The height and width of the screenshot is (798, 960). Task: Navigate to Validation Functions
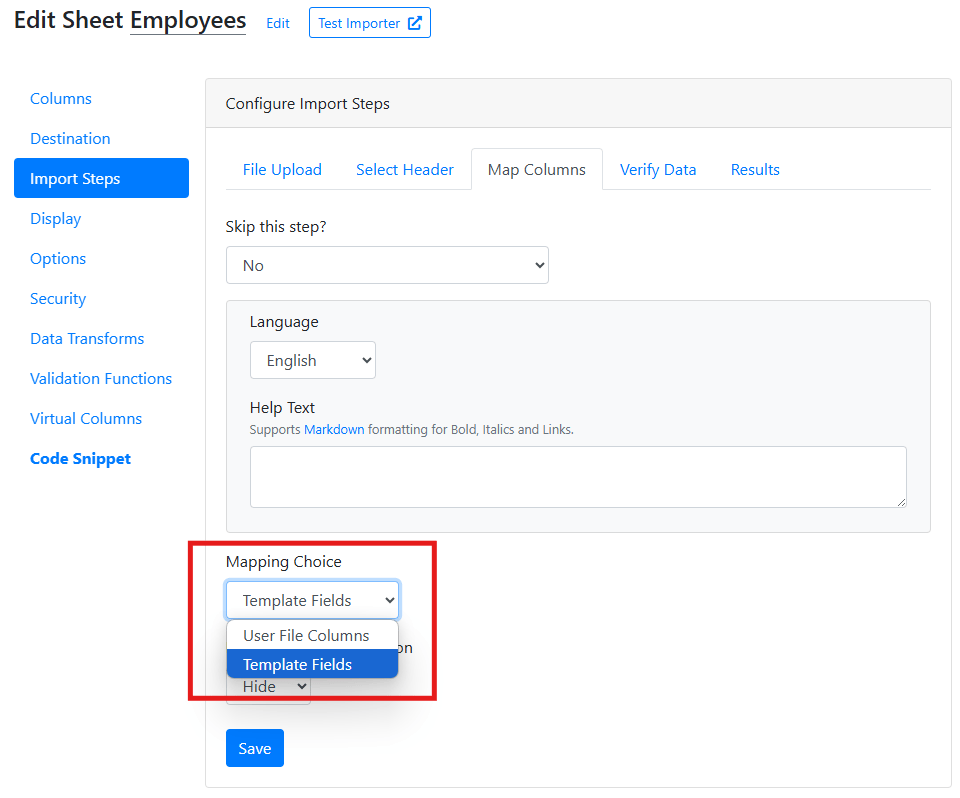100,378
